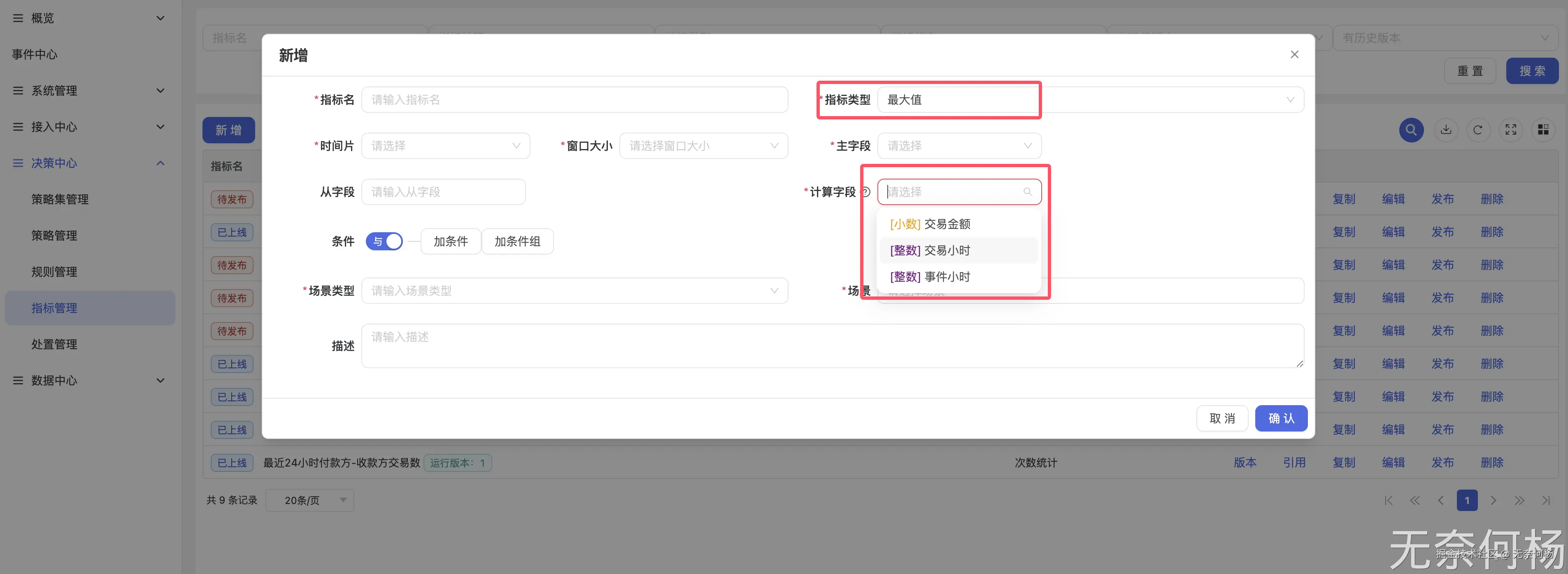The height and width of the screenshot is (574, 1568).
Task: Open the column grid settings icon
Action: 1542,130
